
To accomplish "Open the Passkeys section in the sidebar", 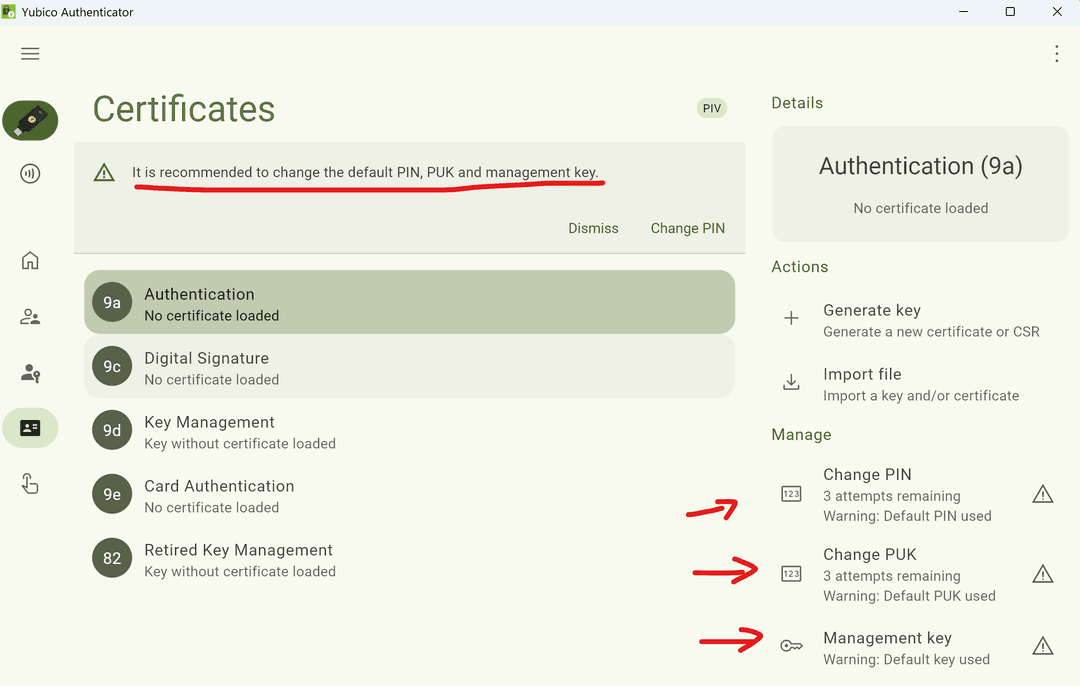I will tap(30, 373).
